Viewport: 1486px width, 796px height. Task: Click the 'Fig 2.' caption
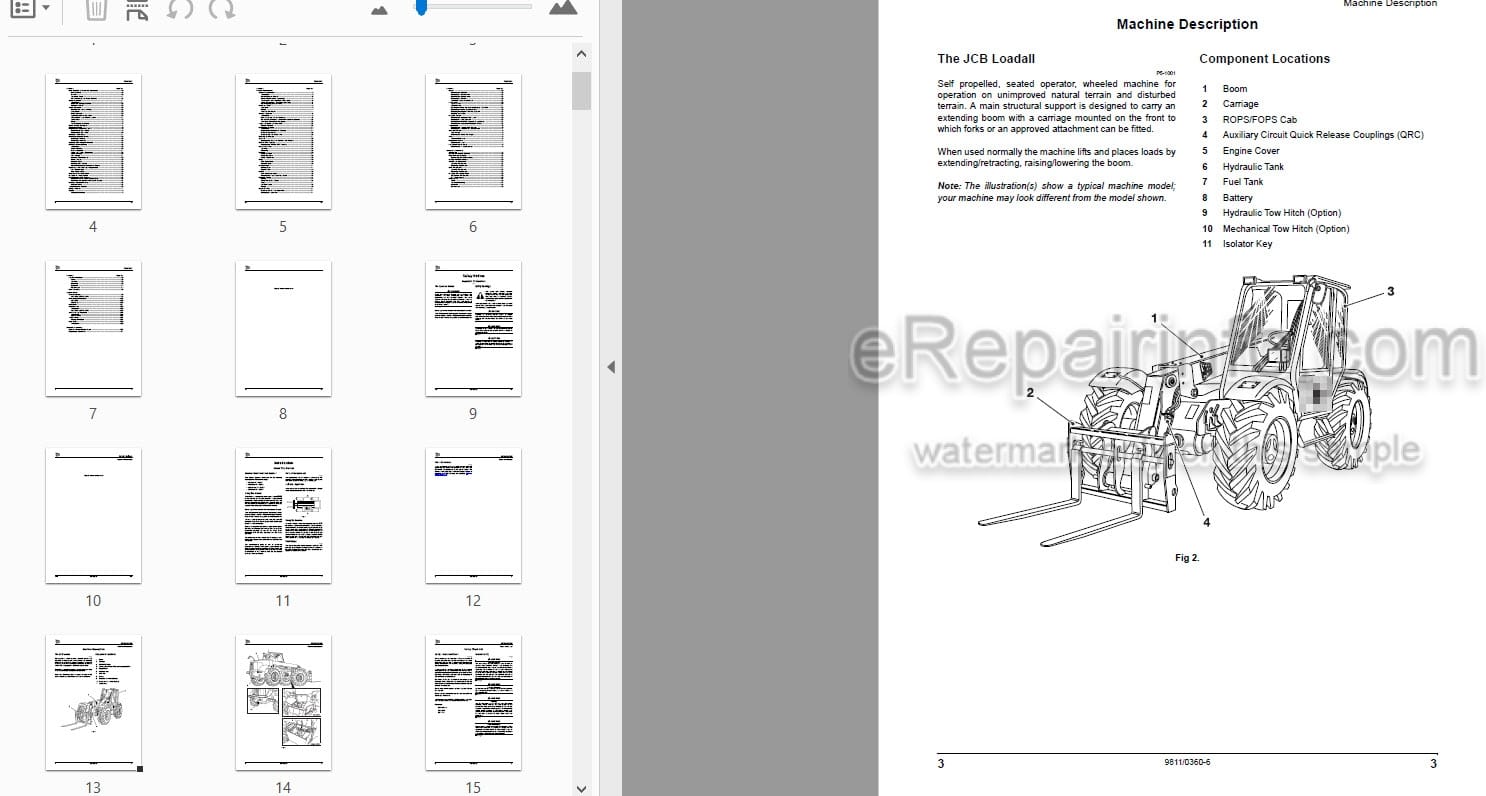(x=1187, y=558)
